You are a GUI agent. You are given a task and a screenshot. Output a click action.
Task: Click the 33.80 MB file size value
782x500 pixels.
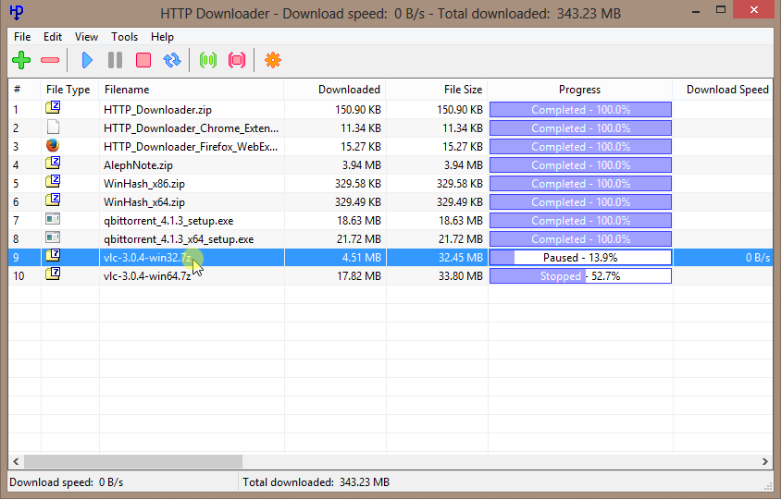coord(460,276)
